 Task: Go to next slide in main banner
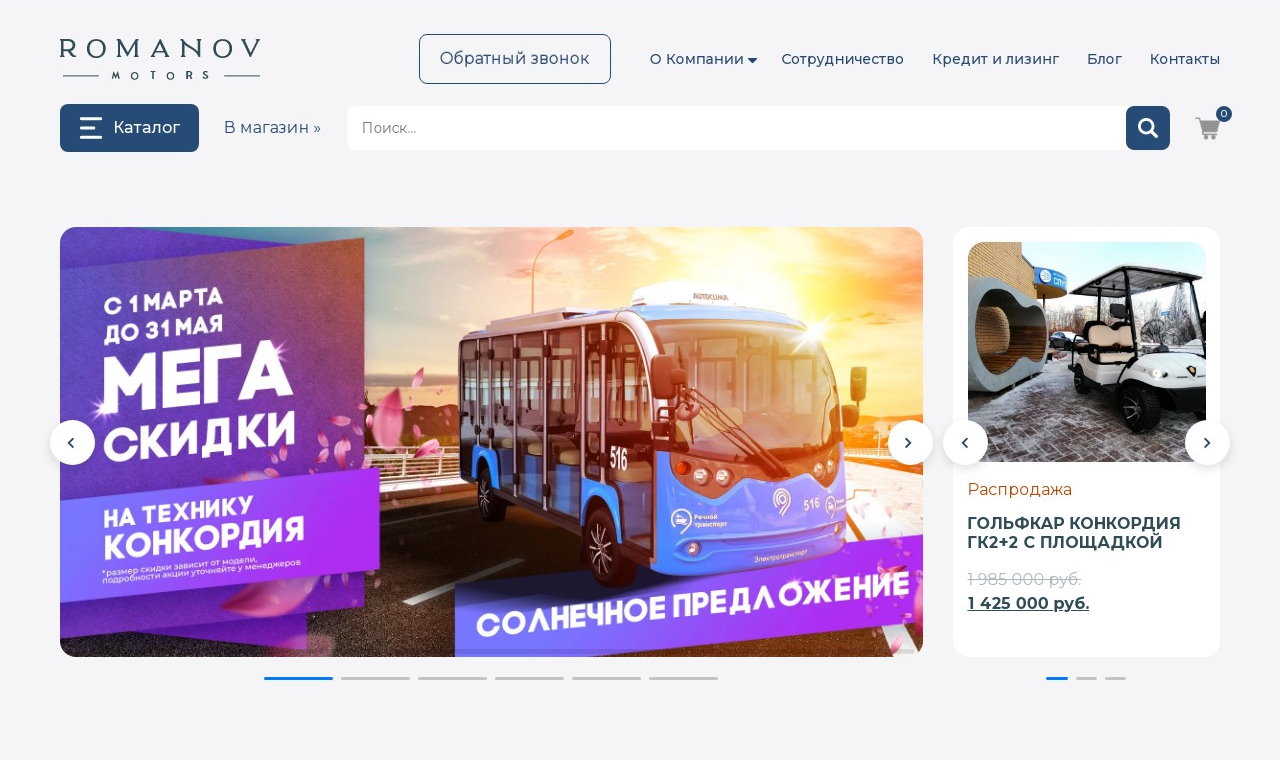point(910,442)
